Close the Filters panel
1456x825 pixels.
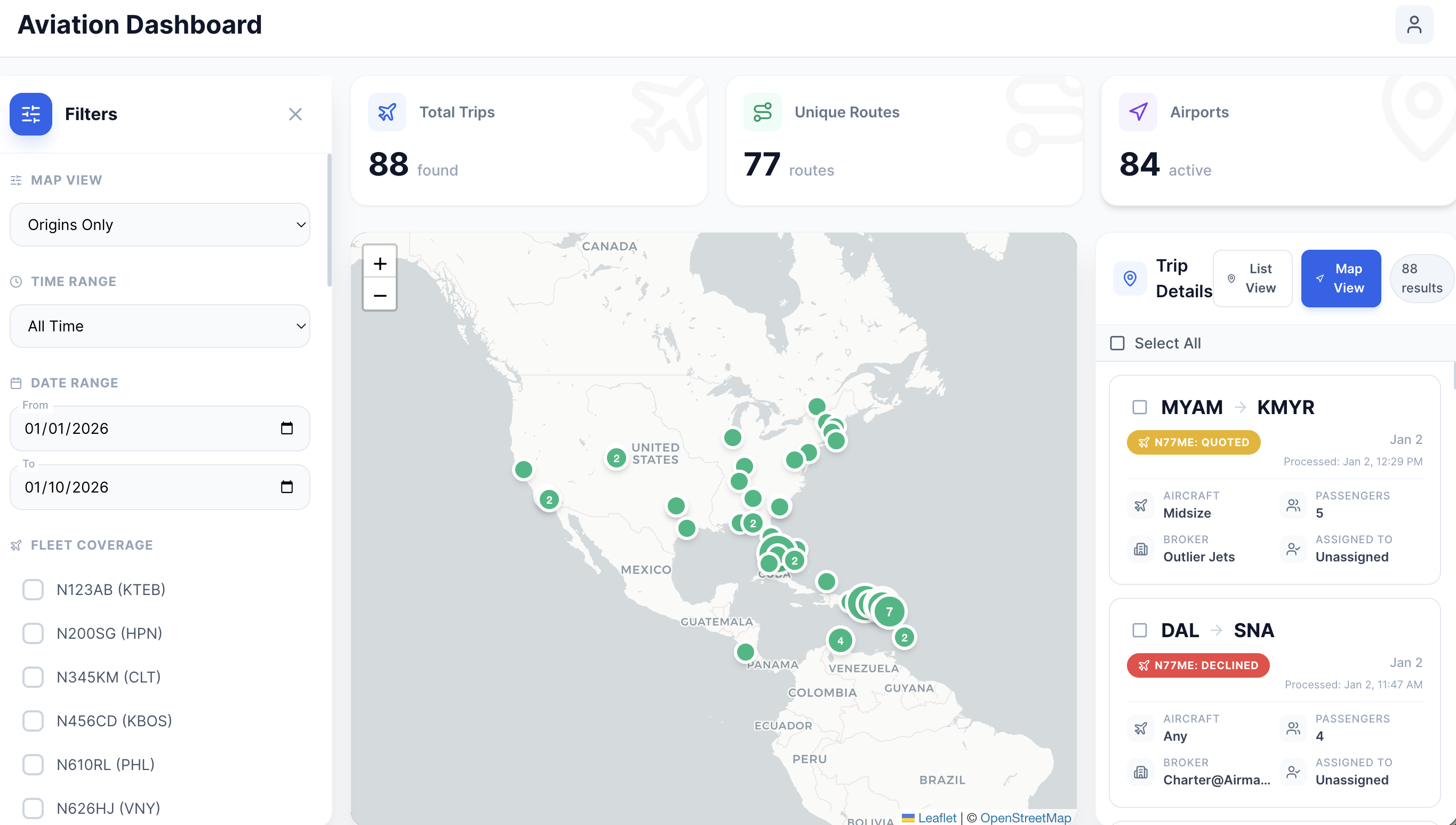295,114
